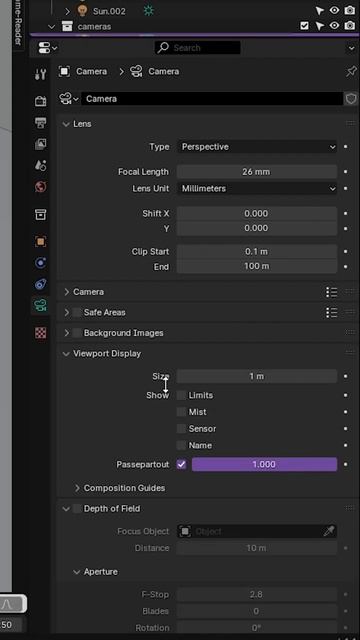Open the lens Type Perspective dropdown
Screen dimensions: 360x640
click(x=257, y=147)
